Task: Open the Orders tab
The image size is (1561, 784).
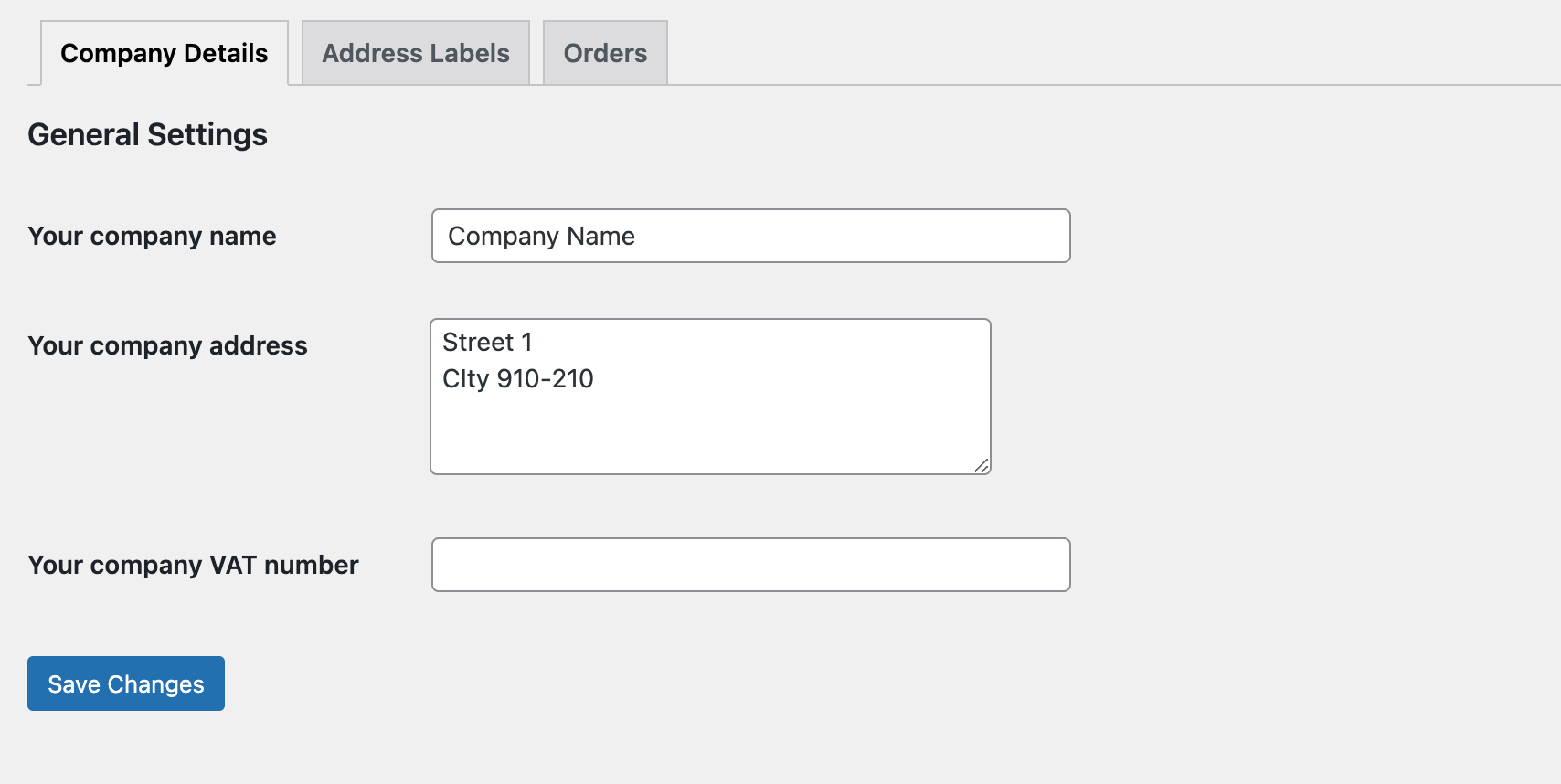Action: [605, 53]
